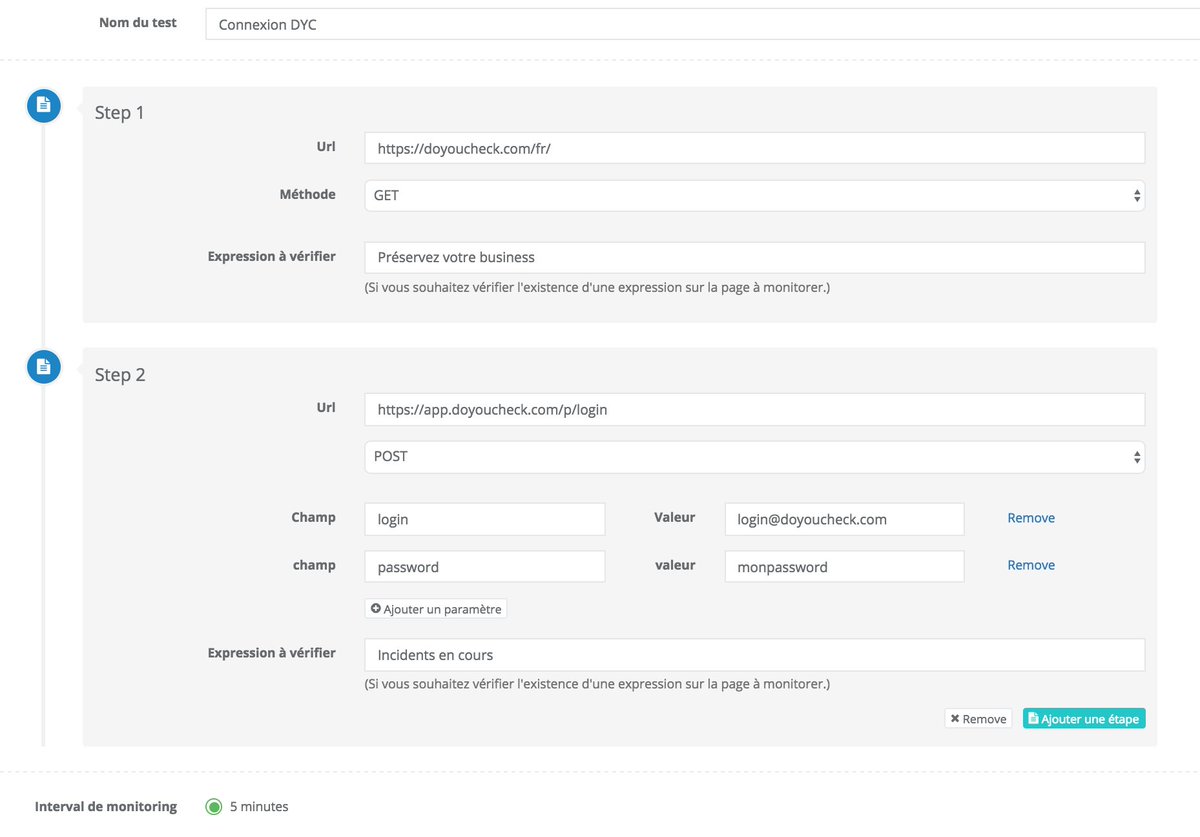Viewport: 1200px width, 837px height.
Task: Click Step 1 Expression à vérifier field
Action: [755, 257]
